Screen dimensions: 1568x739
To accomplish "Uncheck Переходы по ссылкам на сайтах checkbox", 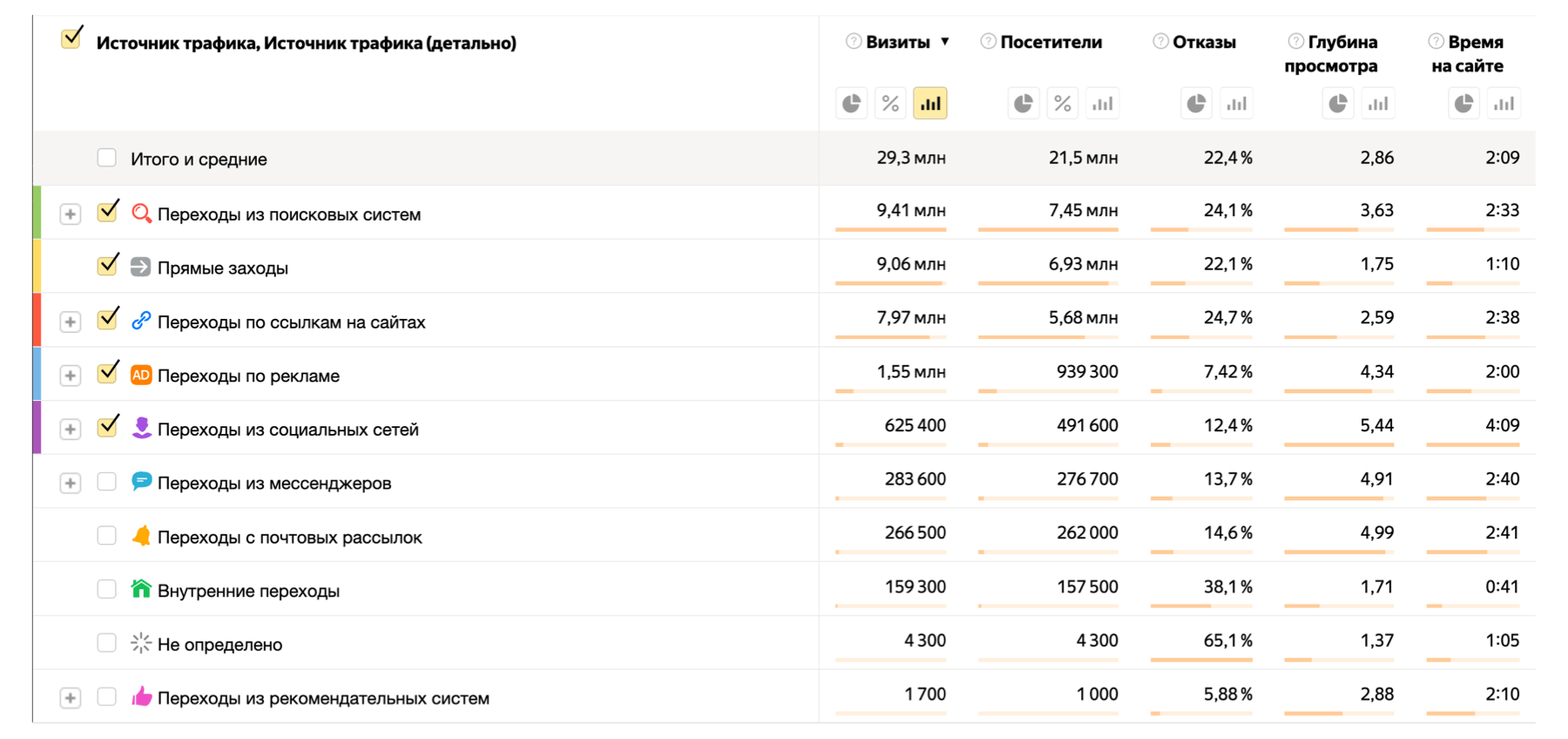I will point(107,319).
